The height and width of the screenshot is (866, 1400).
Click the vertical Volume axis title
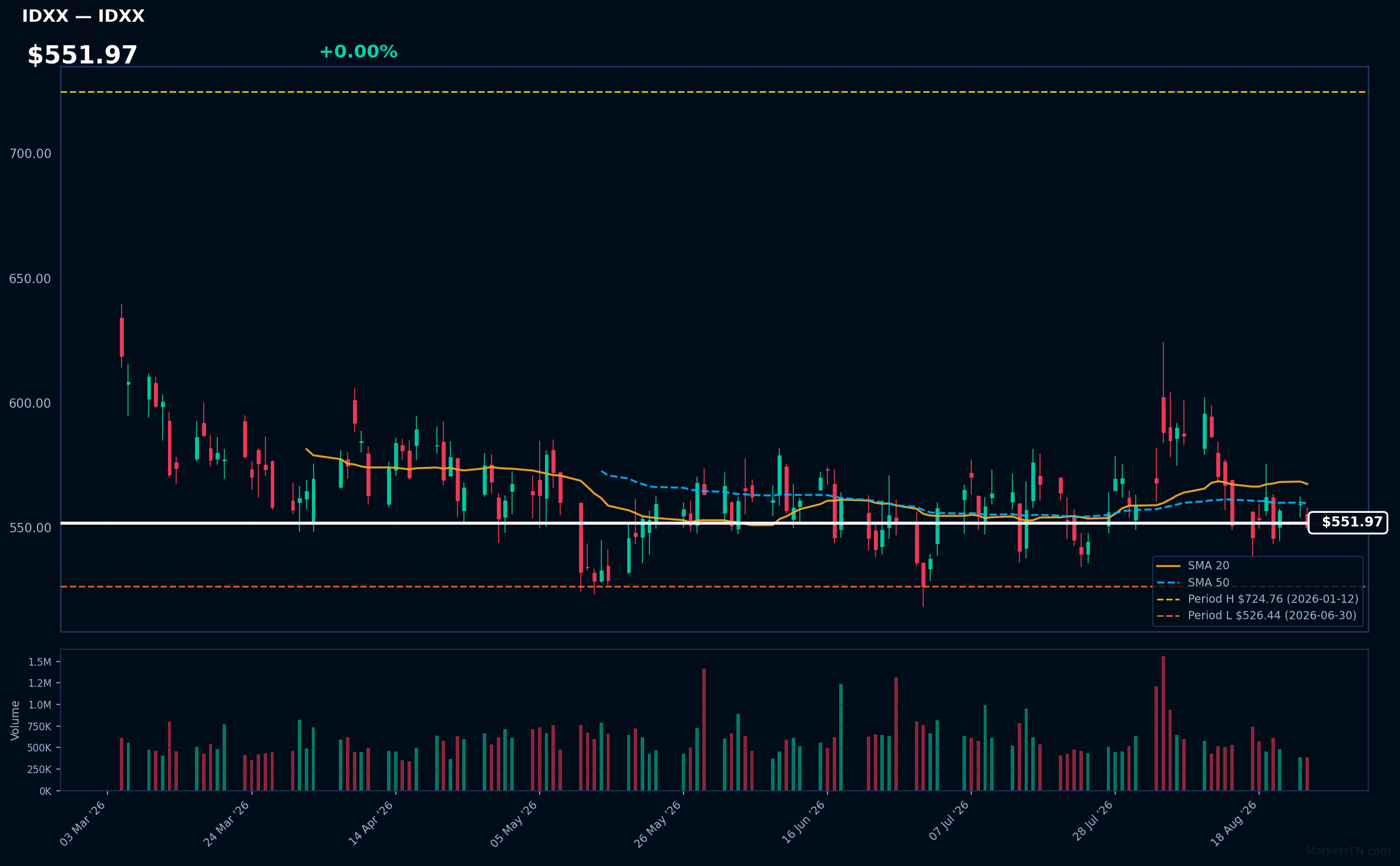coord(15,720)
